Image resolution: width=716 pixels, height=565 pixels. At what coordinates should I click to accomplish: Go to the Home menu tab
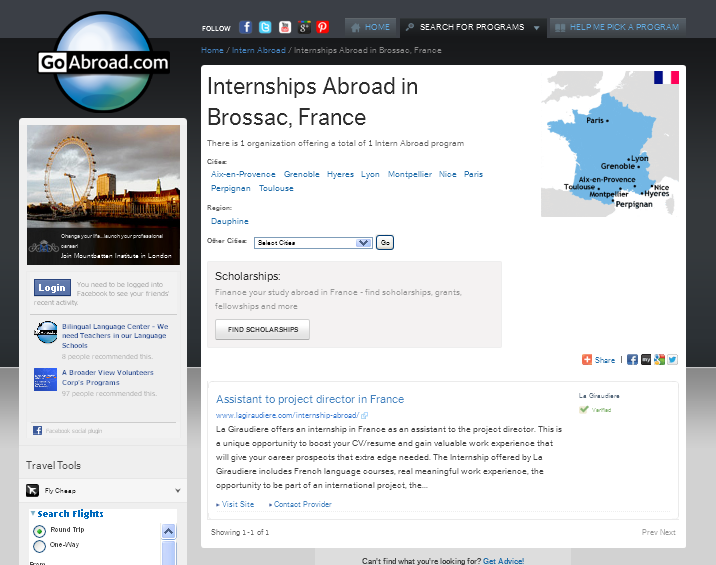371,27
